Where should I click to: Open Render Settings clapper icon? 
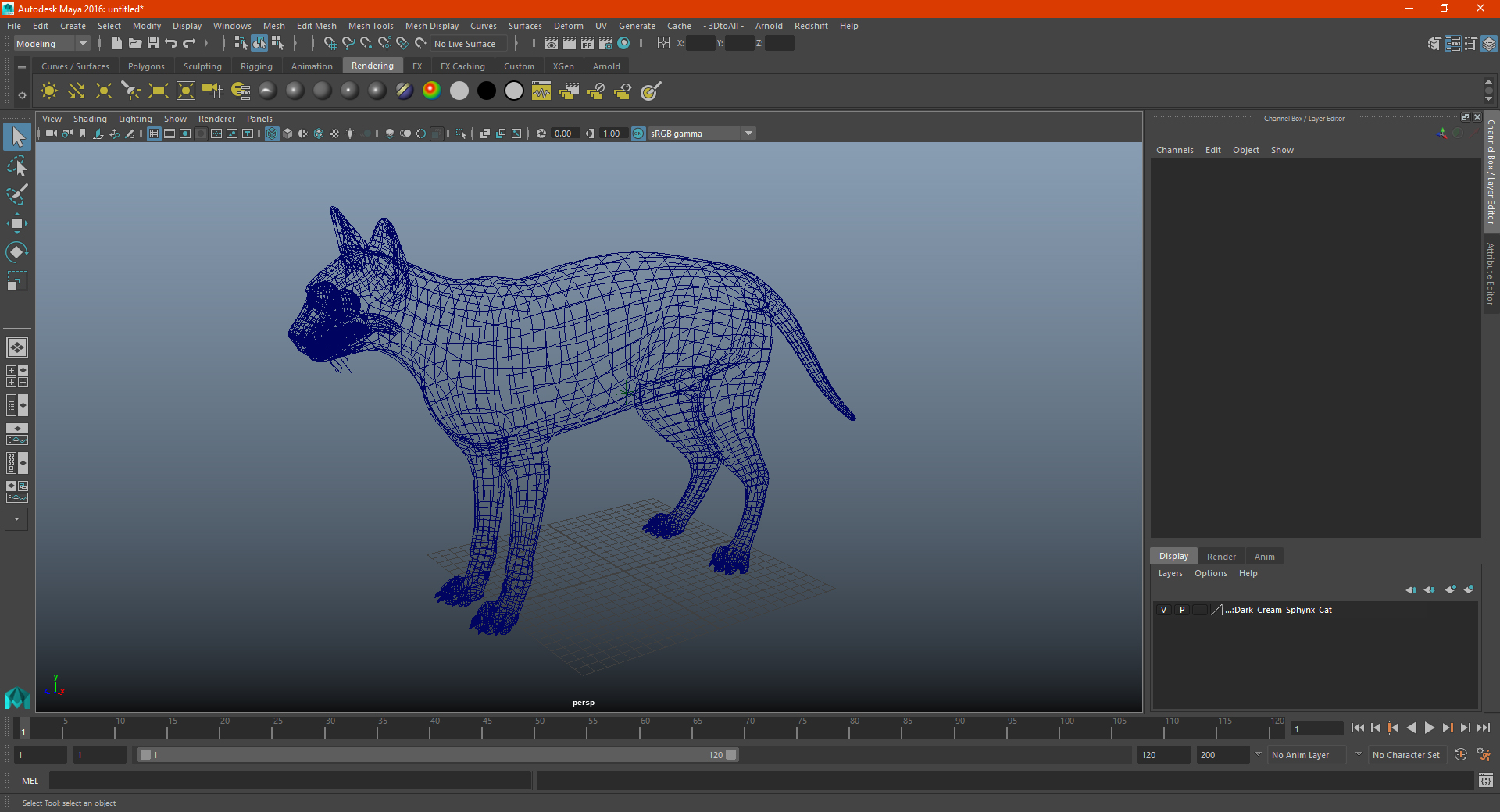605,44
